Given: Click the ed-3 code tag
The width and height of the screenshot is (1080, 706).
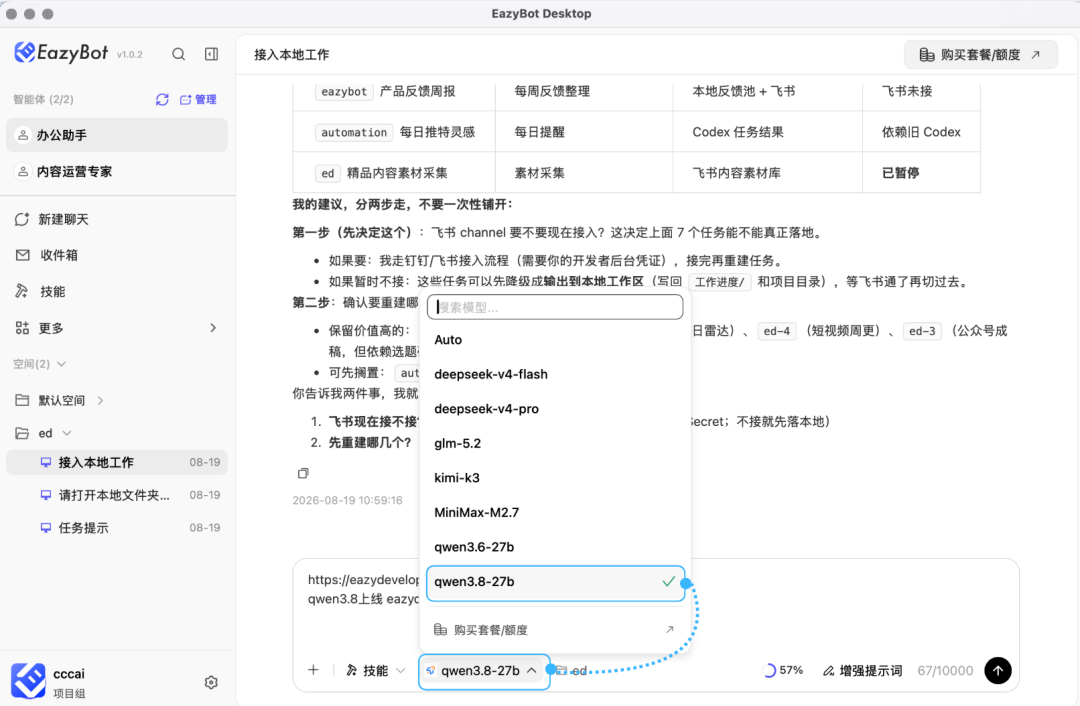Looking at the screenshot, I should pos(922,331).
